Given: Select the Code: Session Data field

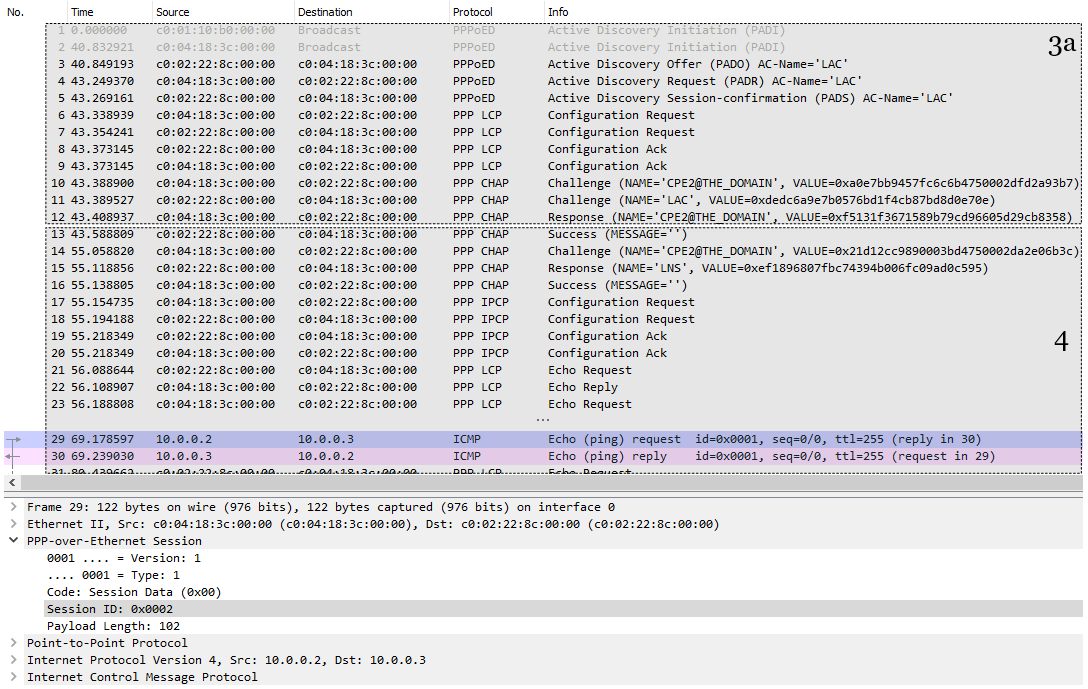Looking at the screenshot, I should pyautogui.click(x=543, y=592).
